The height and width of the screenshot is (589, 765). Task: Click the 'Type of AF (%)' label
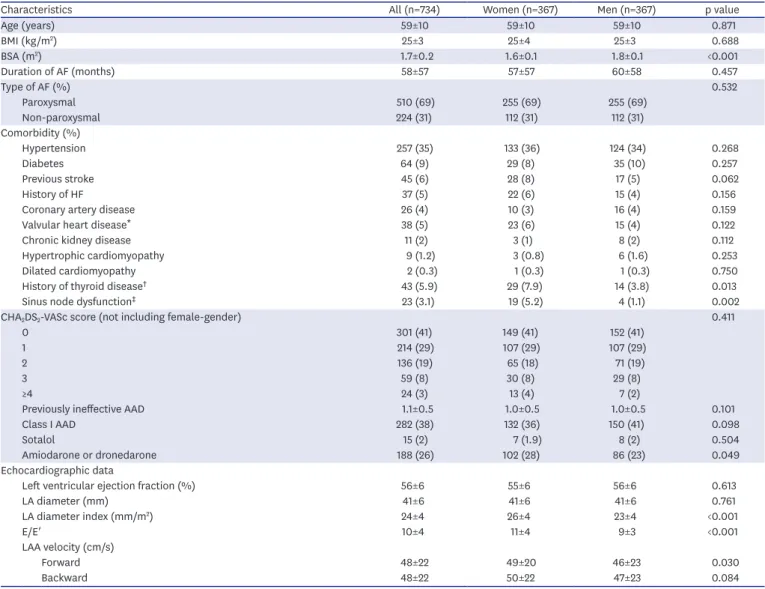point(35,87)
